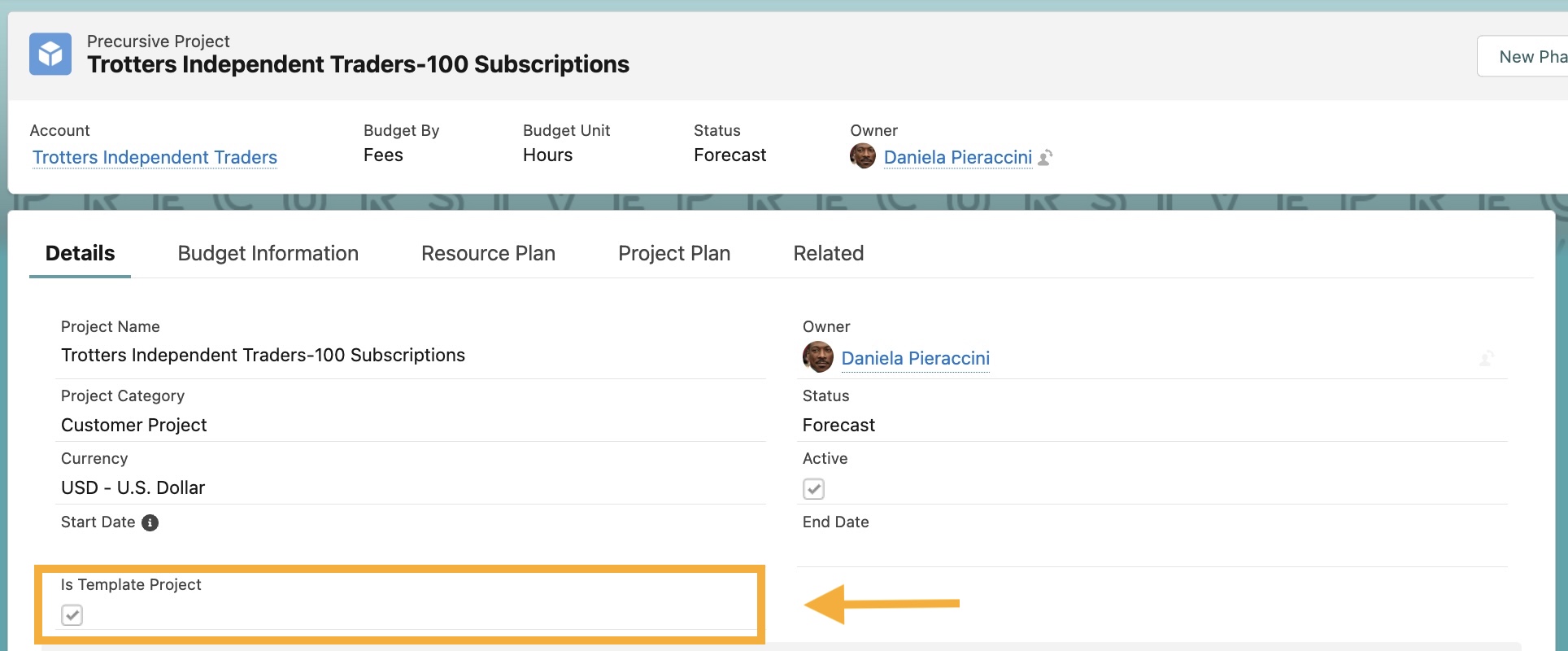Select the Details tab
The width and height of the screenshot is (1568, 651).
coord(80,253)
